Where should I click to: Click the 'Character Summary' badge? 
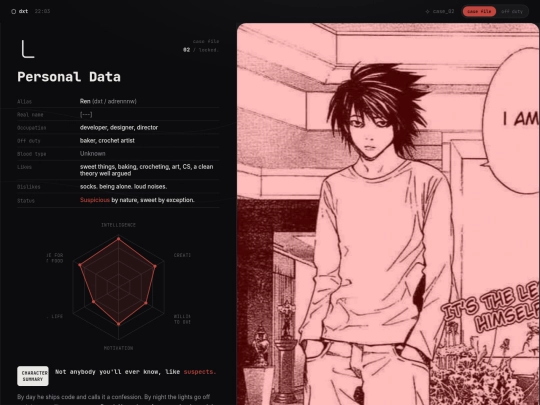click(33, 376)
